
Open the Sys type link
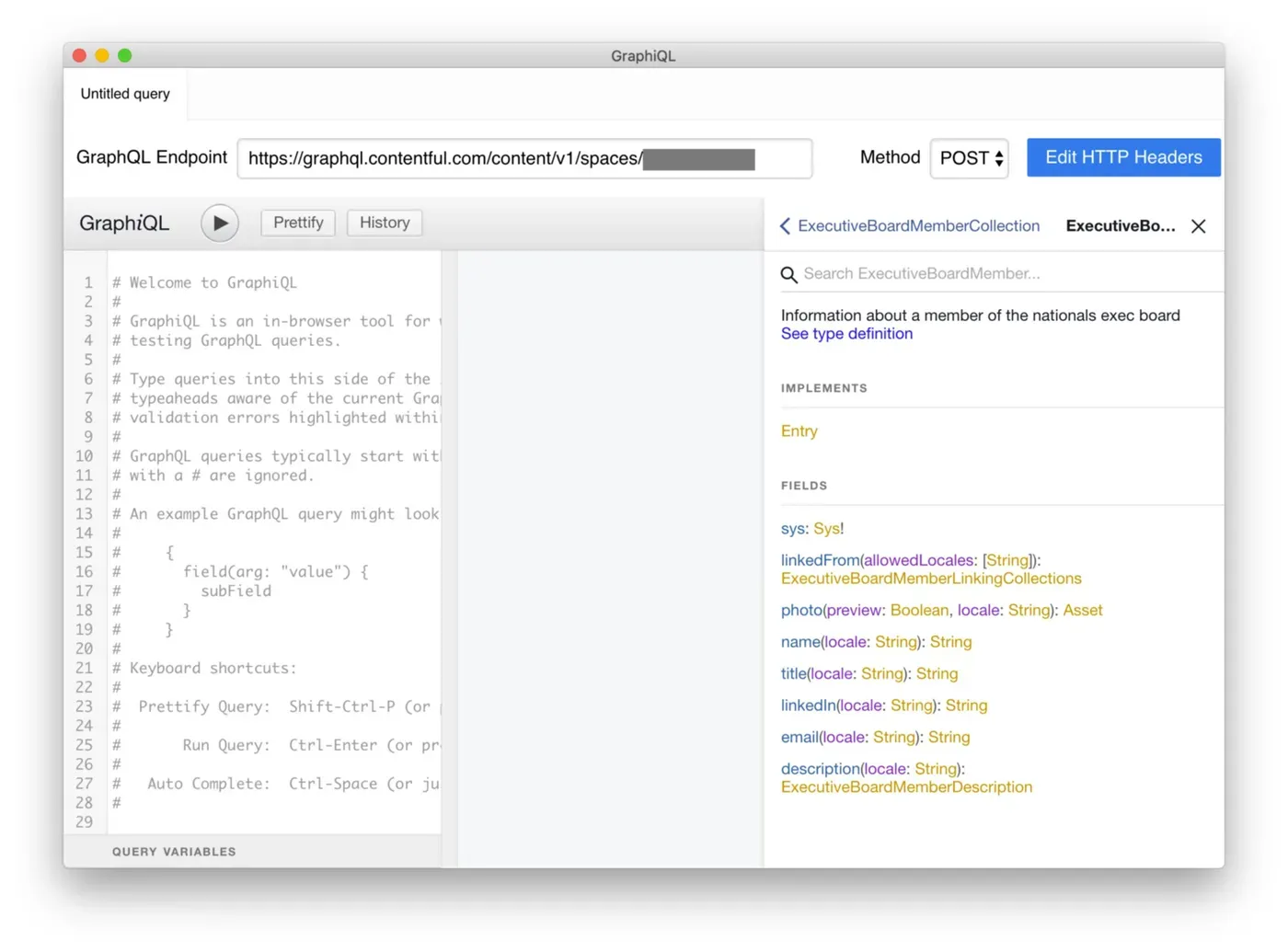825,529
